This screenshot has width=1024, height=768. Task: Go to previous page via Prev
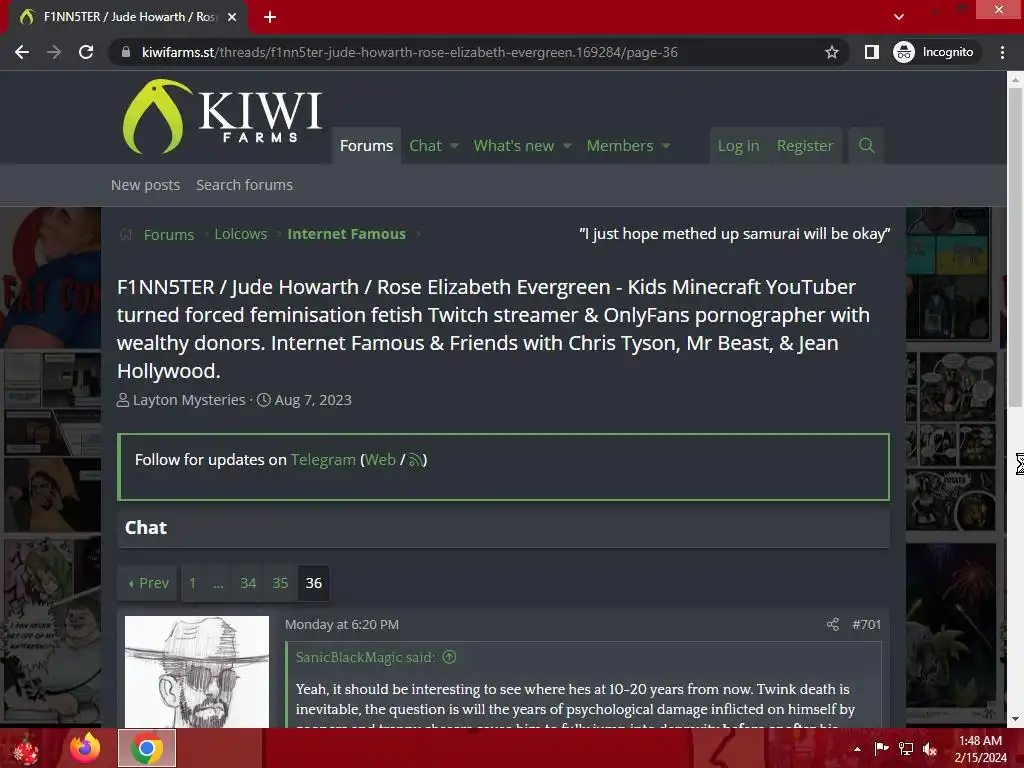tap(149, 583)
